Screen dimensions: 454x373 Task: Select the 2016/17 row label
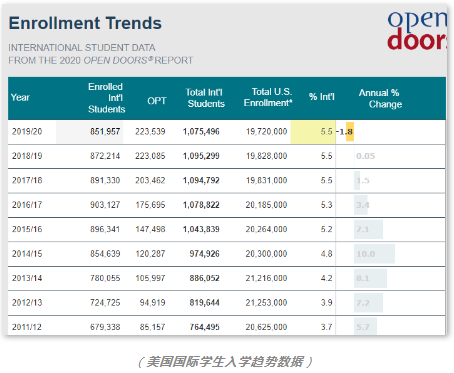pos(27,205)
